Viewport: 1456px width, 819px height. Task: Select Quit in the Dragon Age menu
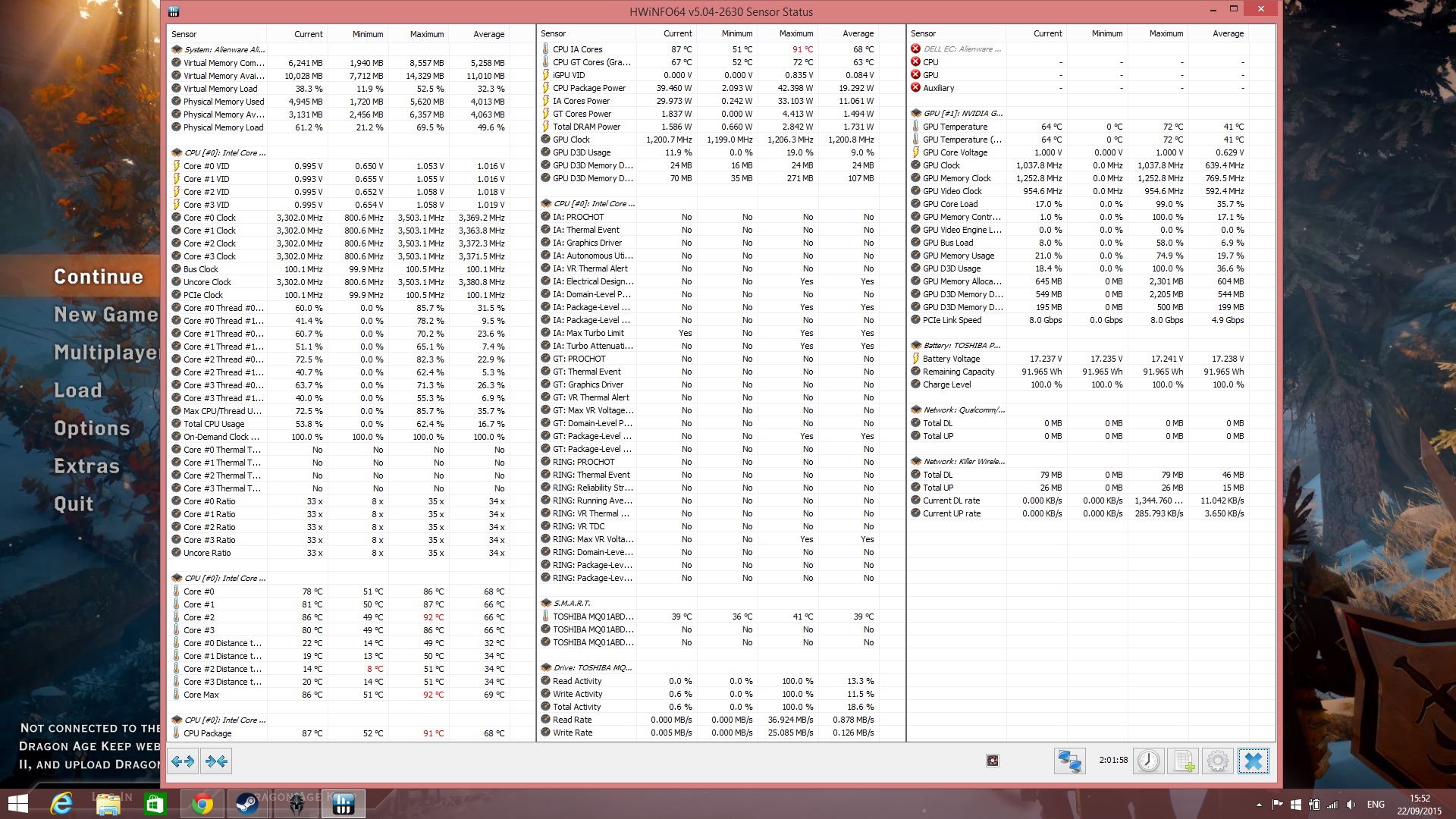(74, 504)
